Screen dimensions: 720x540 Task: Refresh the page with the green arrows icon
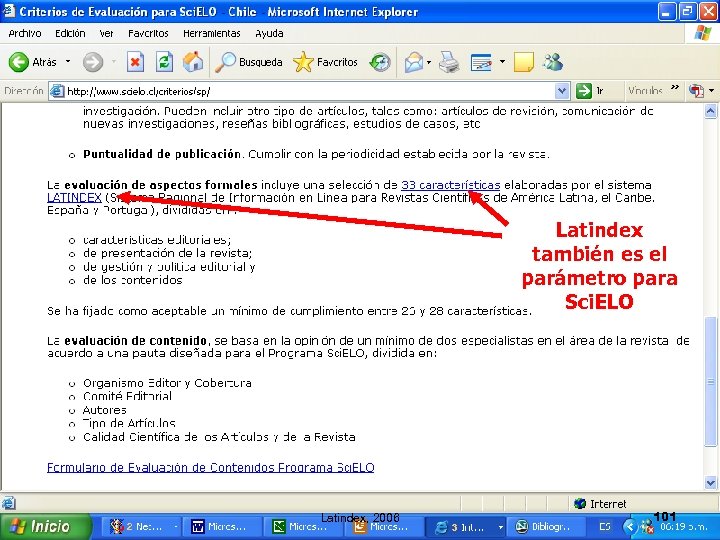(x=164, y=62)
